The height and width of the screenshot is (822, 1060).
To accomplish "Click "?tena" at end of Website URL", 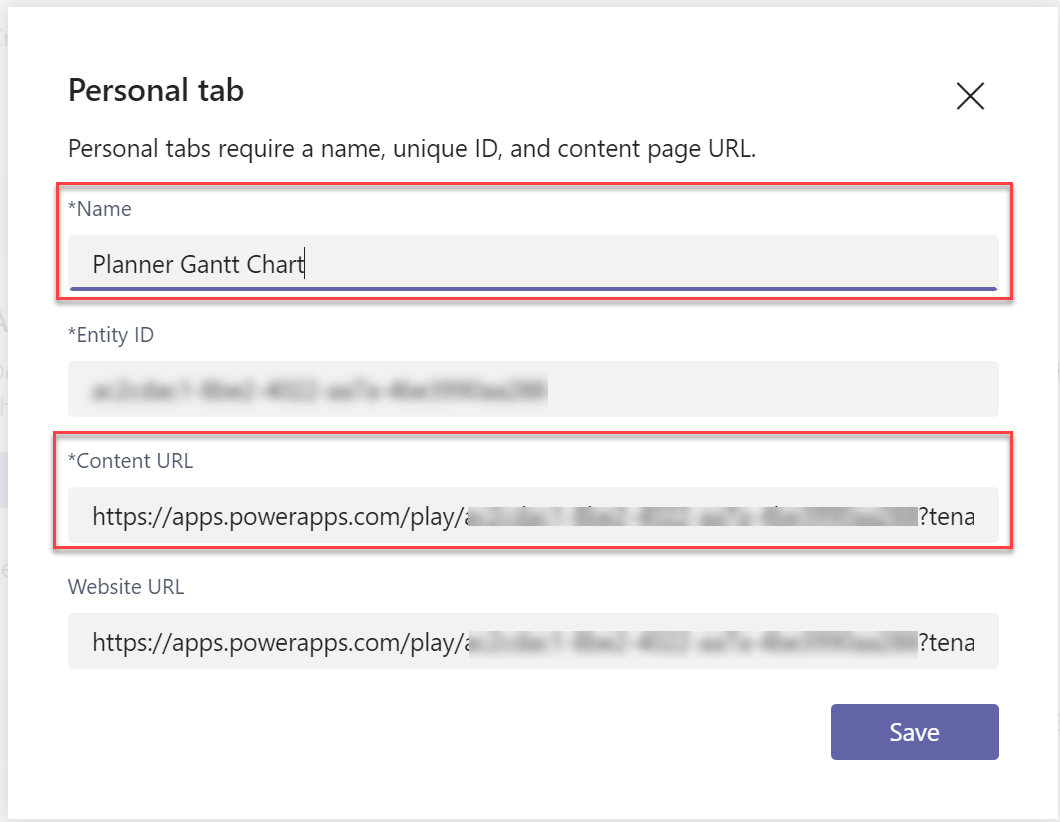I will [947, 641].
